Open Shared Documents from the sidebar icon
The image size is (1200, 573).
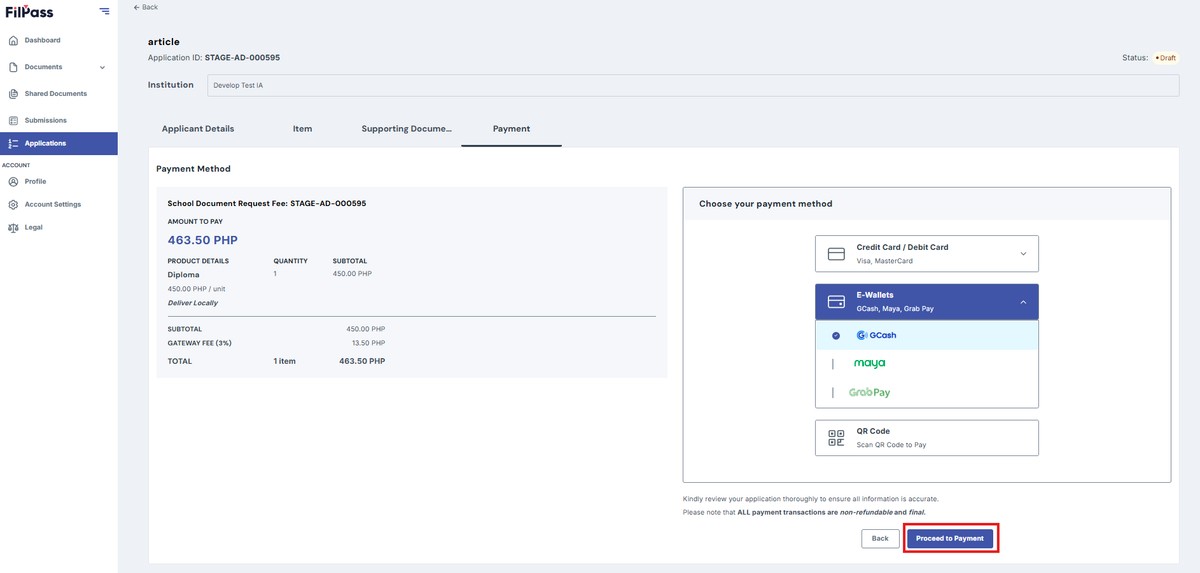point(13,94)
